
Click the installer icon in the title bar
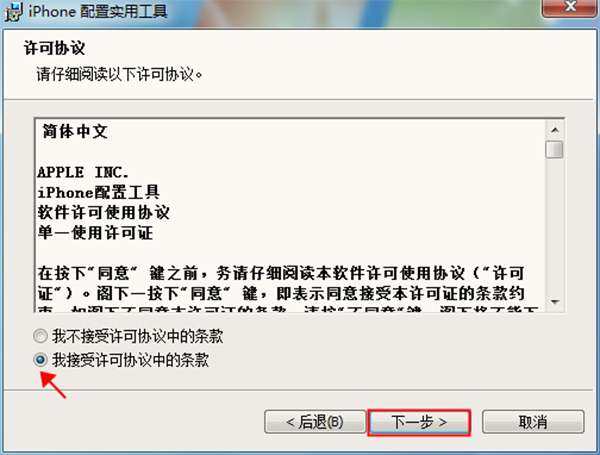[x=14, y=11]
